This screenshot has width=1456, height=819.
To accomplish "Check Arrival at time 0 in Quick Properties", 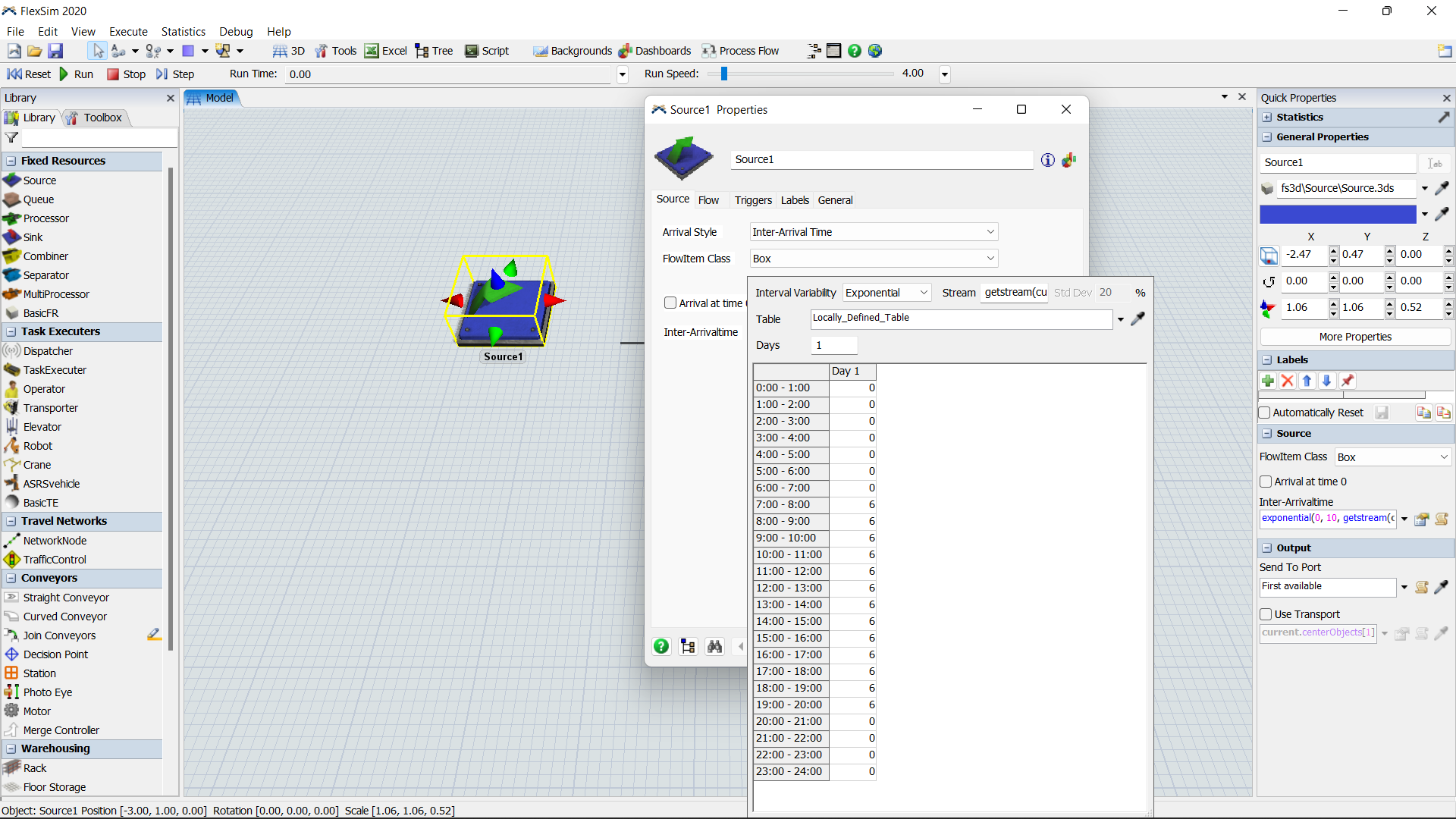I will coord(1266,482).
